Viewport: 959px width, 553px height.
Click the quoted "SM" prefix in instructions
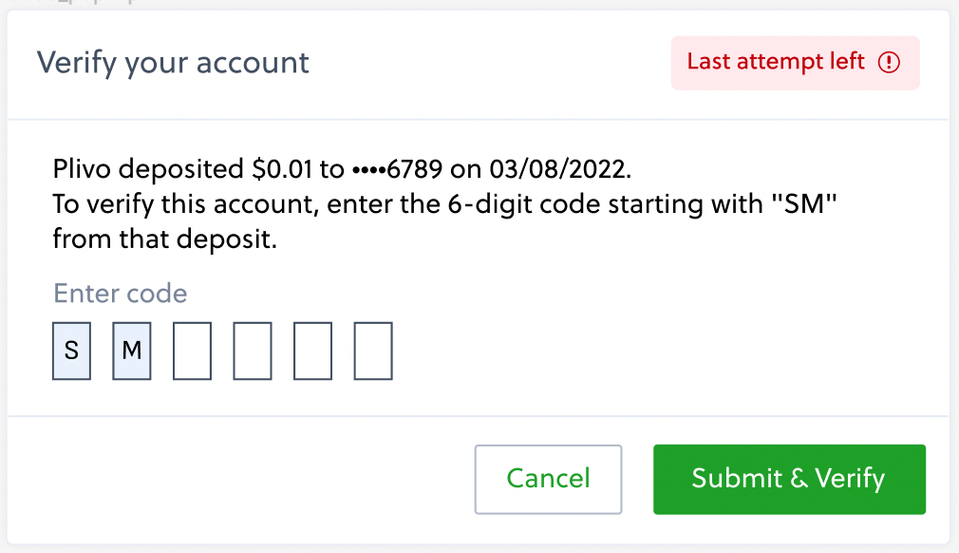803,204
